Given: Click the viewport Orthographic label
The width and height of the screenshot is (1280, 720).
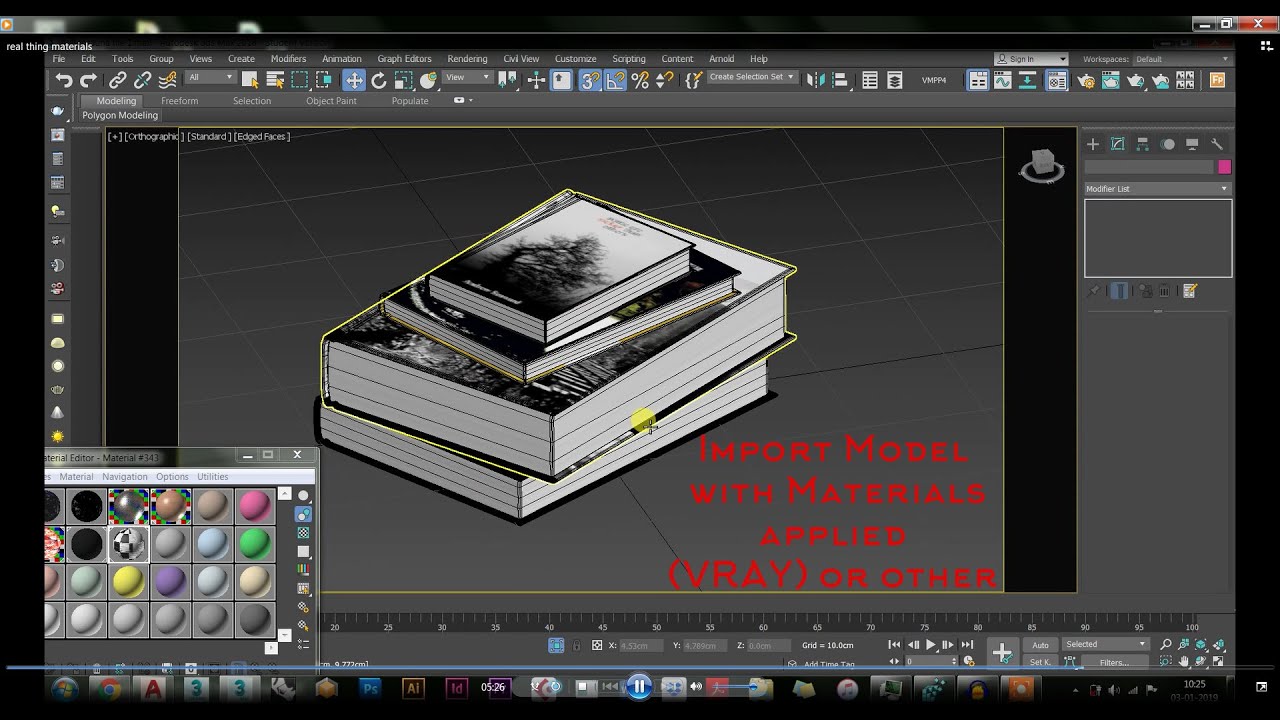Looking at the screenshot, I should pyautogui.click(x=153, y=136).
